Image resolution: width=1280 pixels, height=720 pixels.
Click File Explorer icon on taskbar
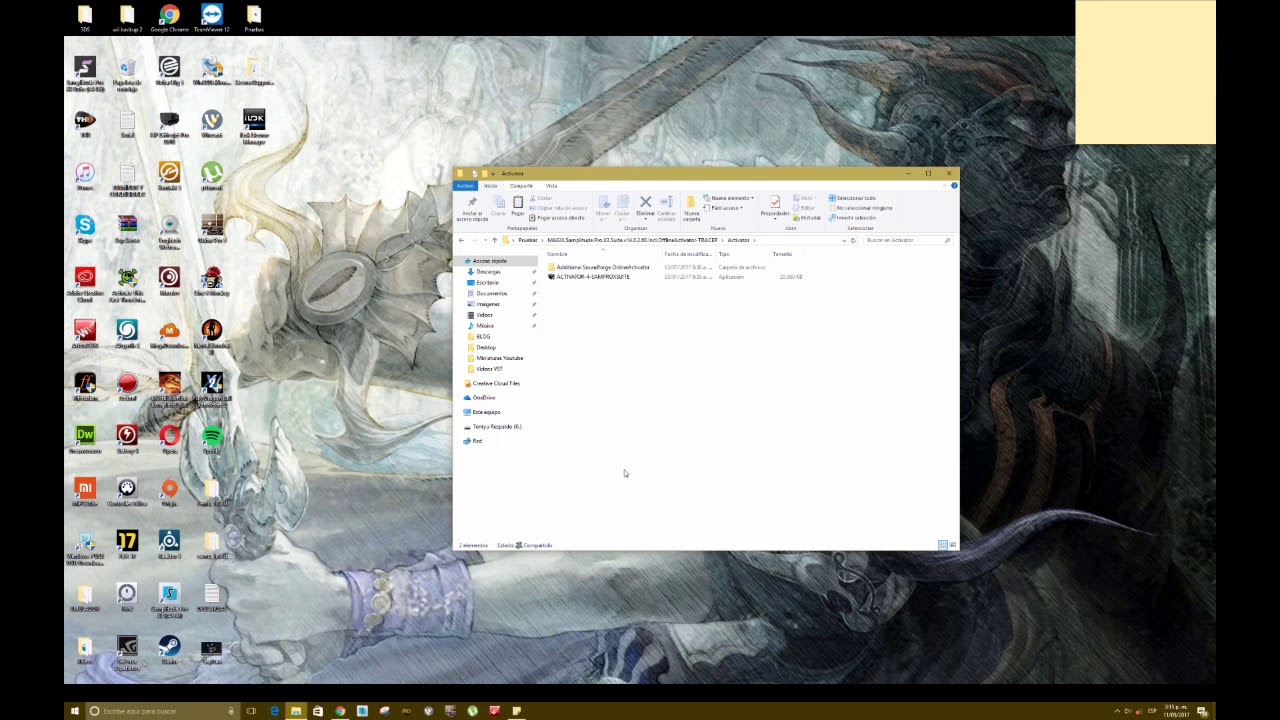pos(296,711)
